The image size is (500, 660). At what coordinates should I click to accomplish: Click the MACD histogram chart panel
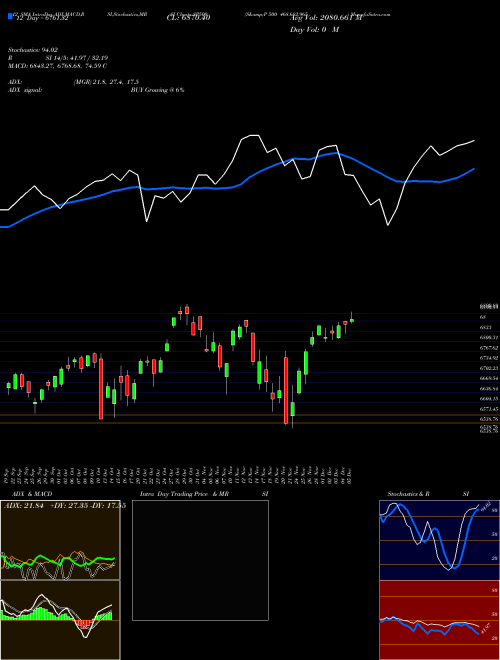click(60, 620)
